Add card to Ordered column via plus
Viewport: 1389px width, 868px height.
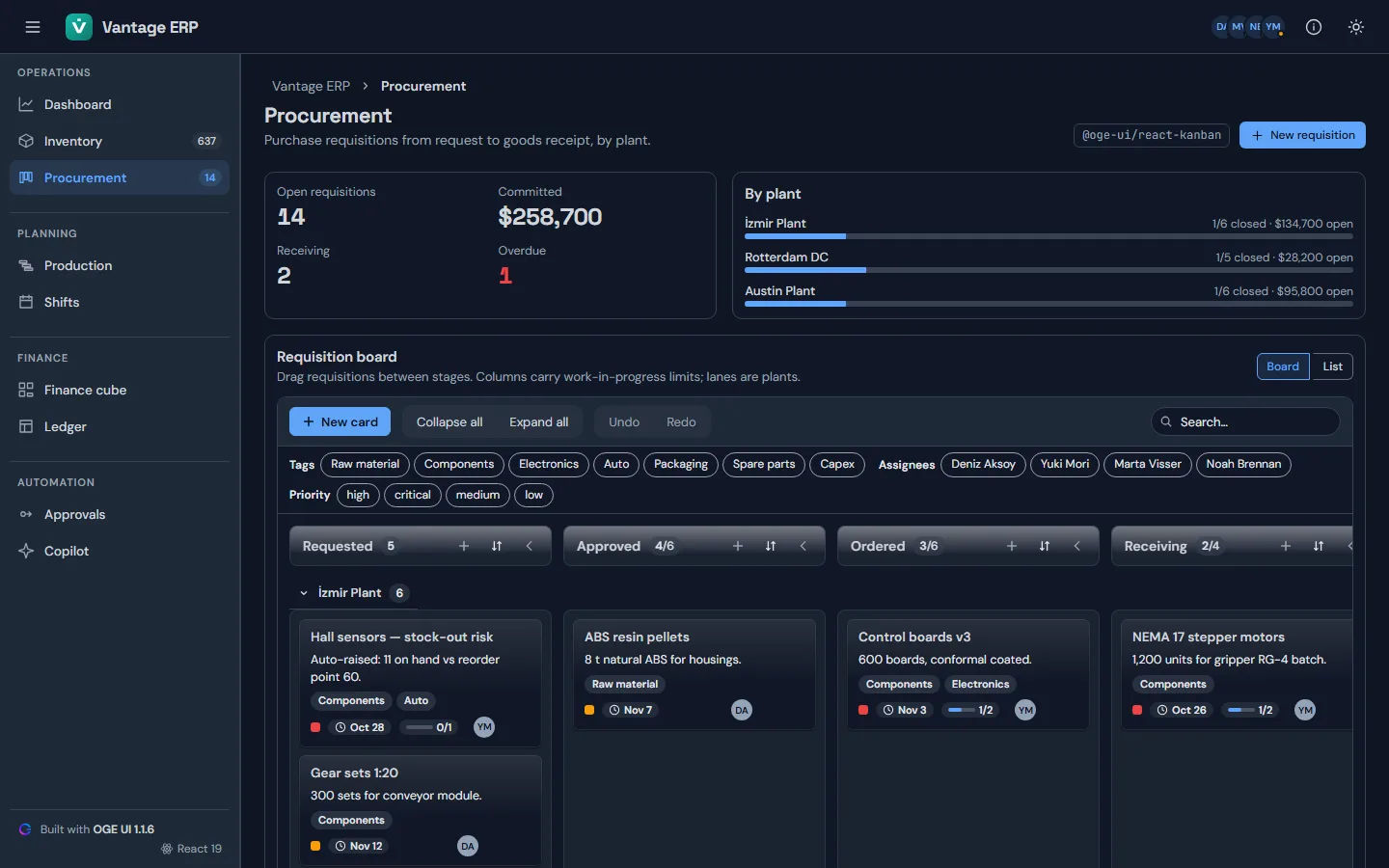1012,546
